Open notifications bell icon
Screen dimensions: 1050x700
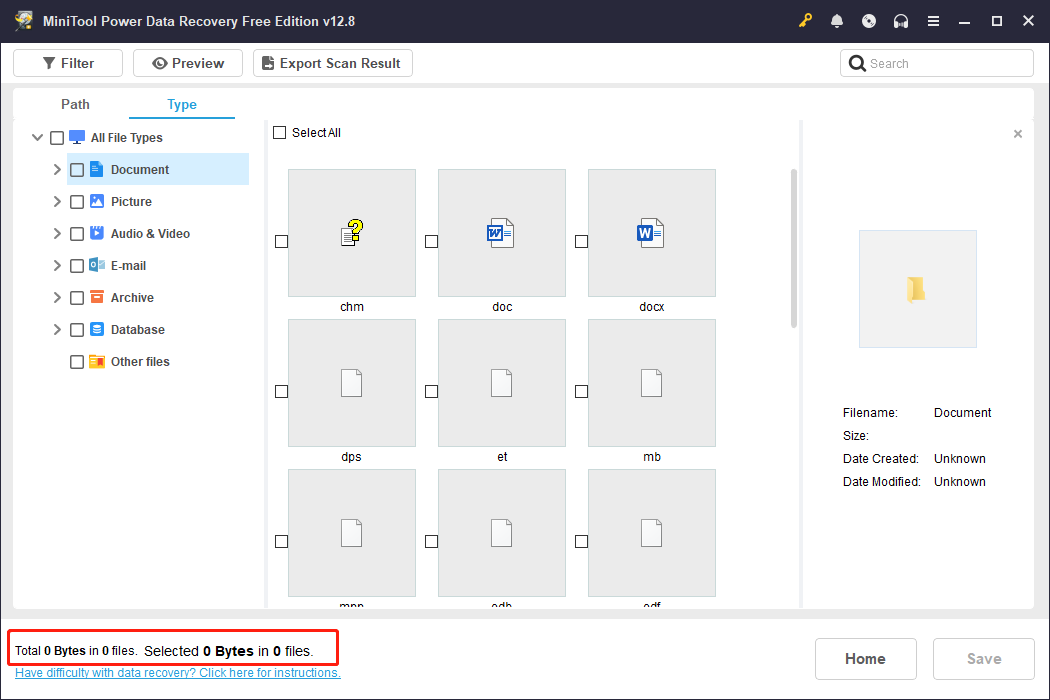tap(837, 21)
